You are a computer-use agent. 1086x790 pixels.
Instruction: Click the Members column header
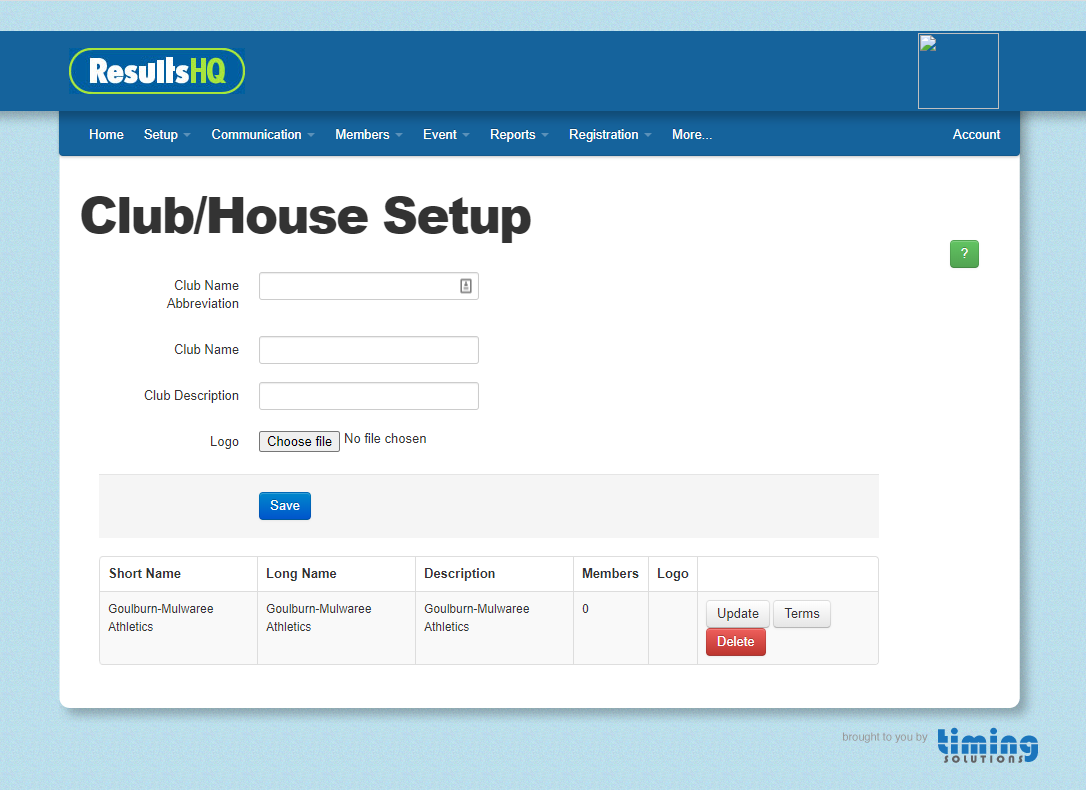(x=610, y=573)
